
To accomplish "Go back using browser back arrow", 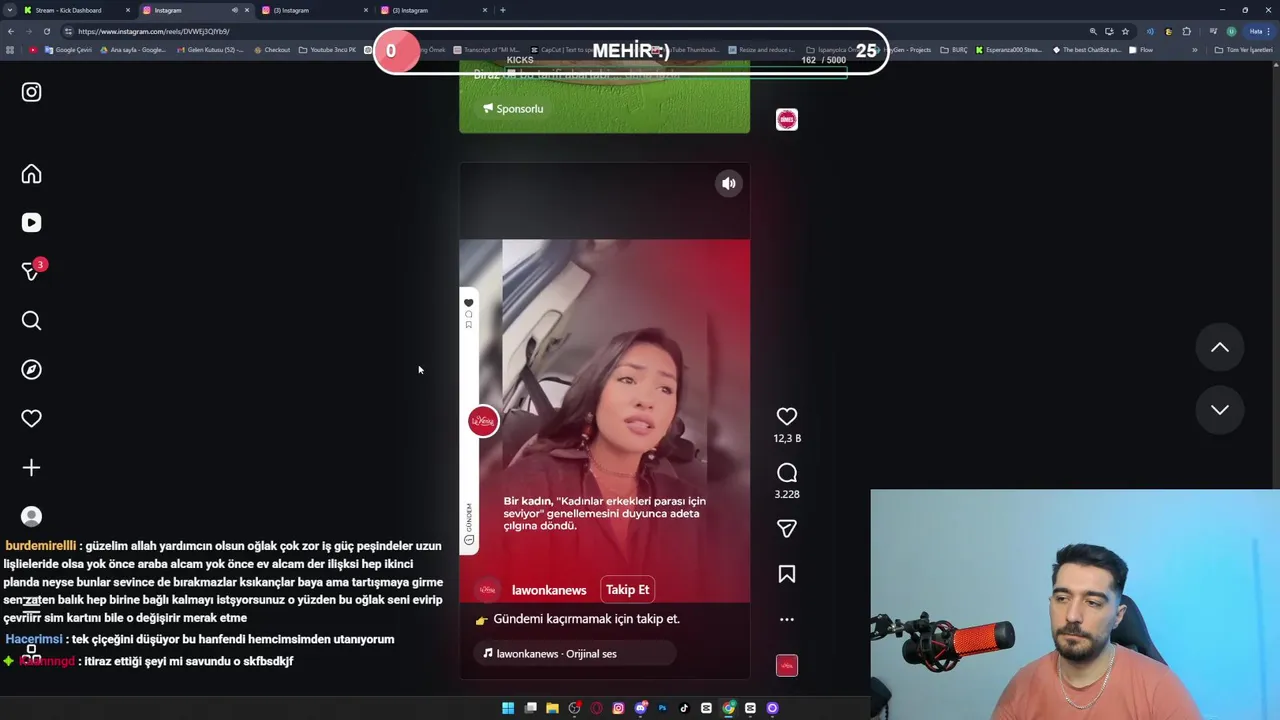I will [10, 31].
